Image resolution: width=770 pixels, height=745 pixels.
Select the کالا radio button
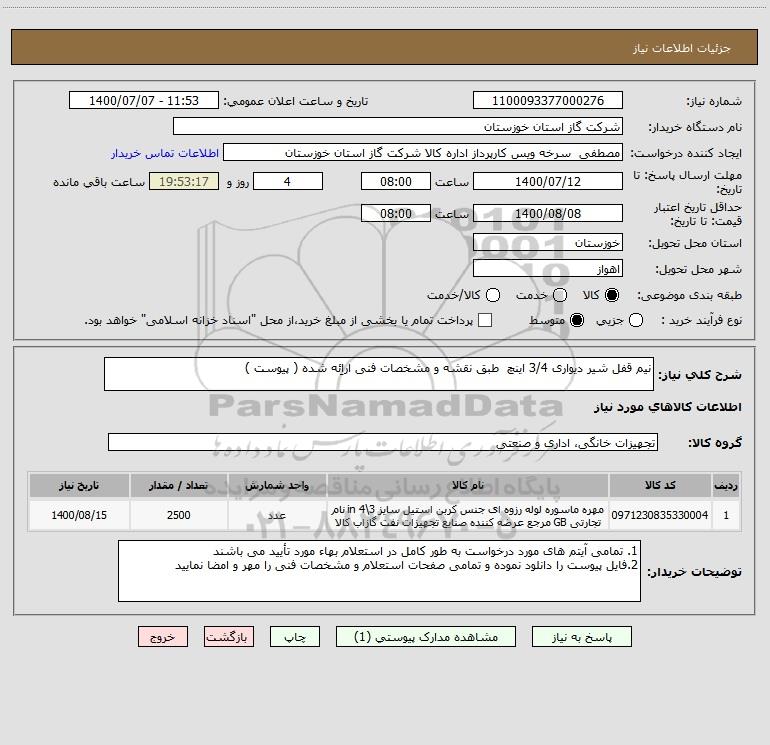coord(612,295)
